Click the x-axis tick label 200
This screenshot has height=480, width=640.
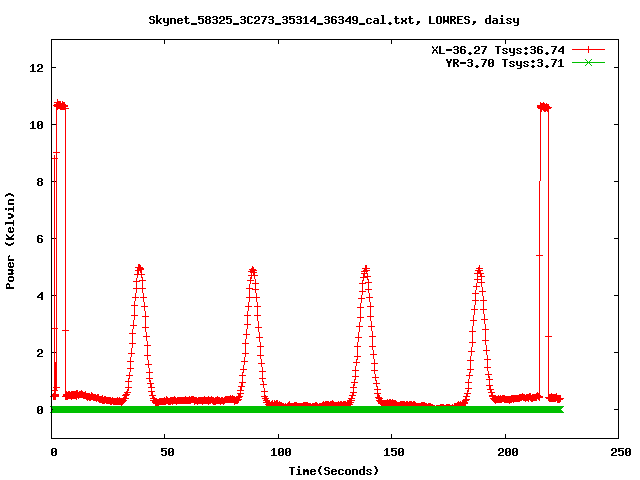click(507, 452)
